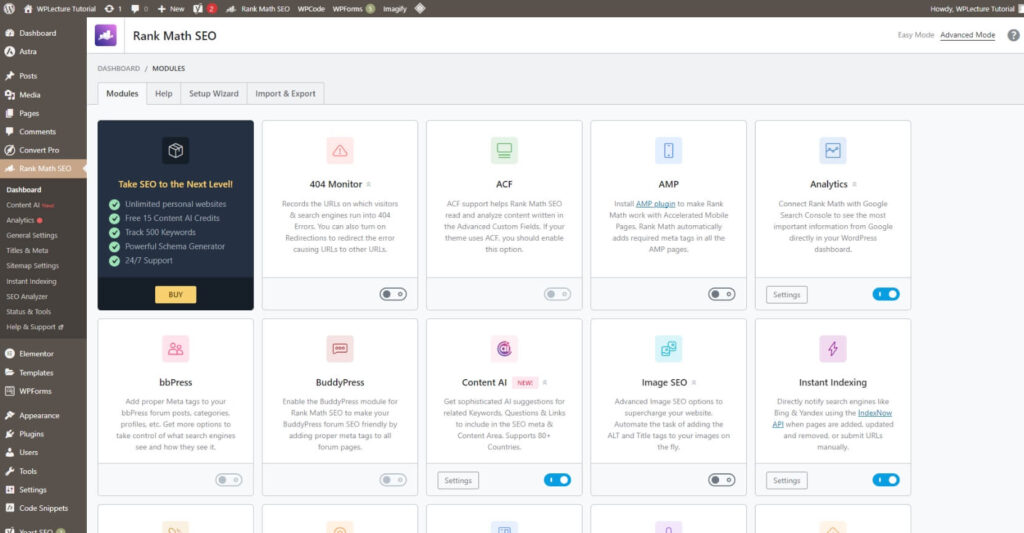
Task: Click the updates icon in admin bar
Action: coord(109,8)
